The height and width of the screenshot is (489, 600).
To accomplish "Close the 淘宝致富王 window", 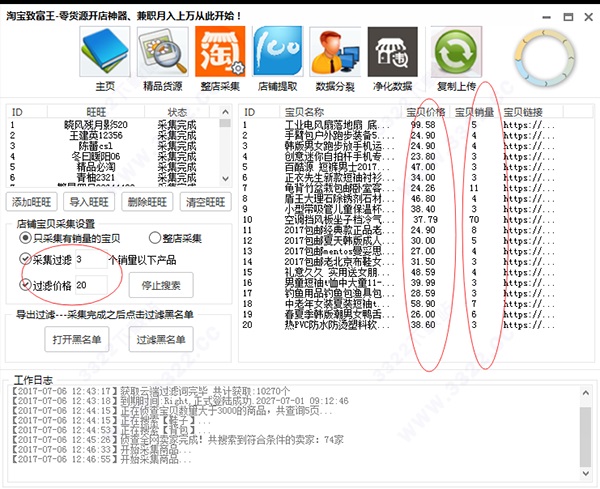I will 589,17.
